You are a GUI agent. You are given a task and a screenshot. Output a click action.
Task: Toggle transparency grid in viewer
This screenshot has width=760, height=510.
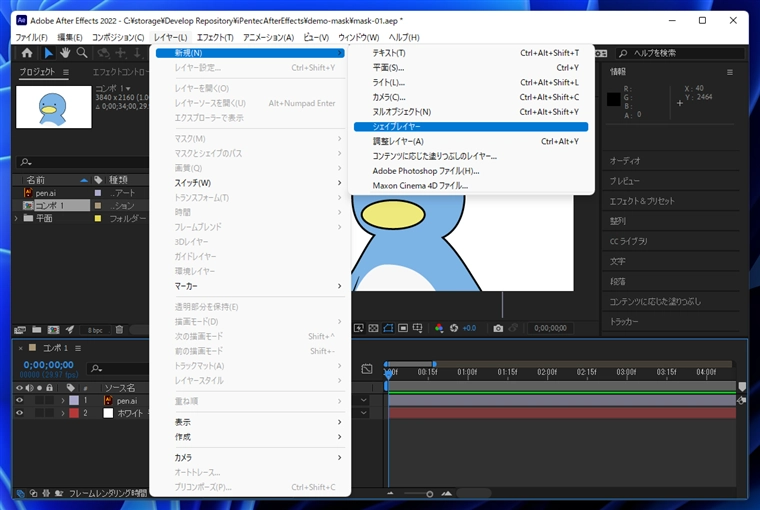pos(373,328)
